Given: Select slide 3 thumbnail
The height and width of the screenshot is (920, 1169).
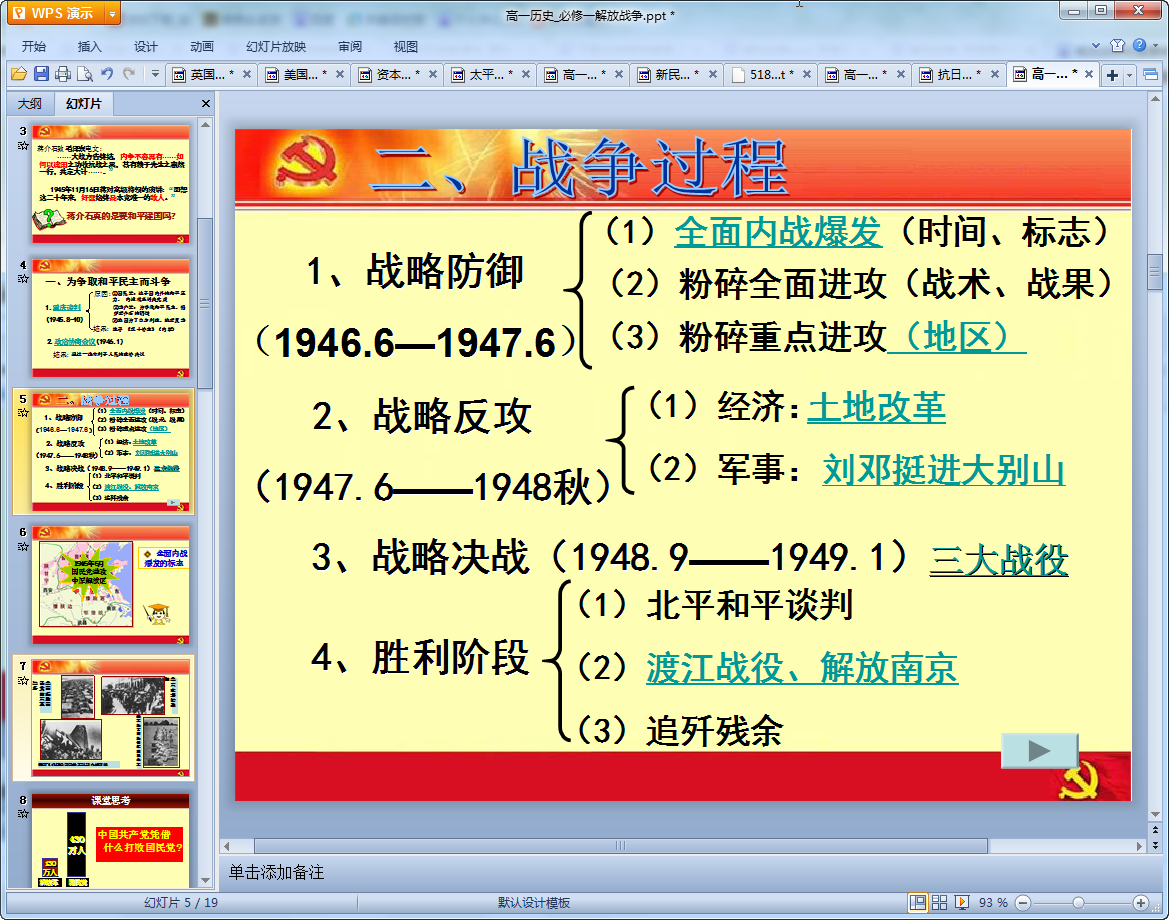Looking at the screenshot, I should click(x=110, y=184).
